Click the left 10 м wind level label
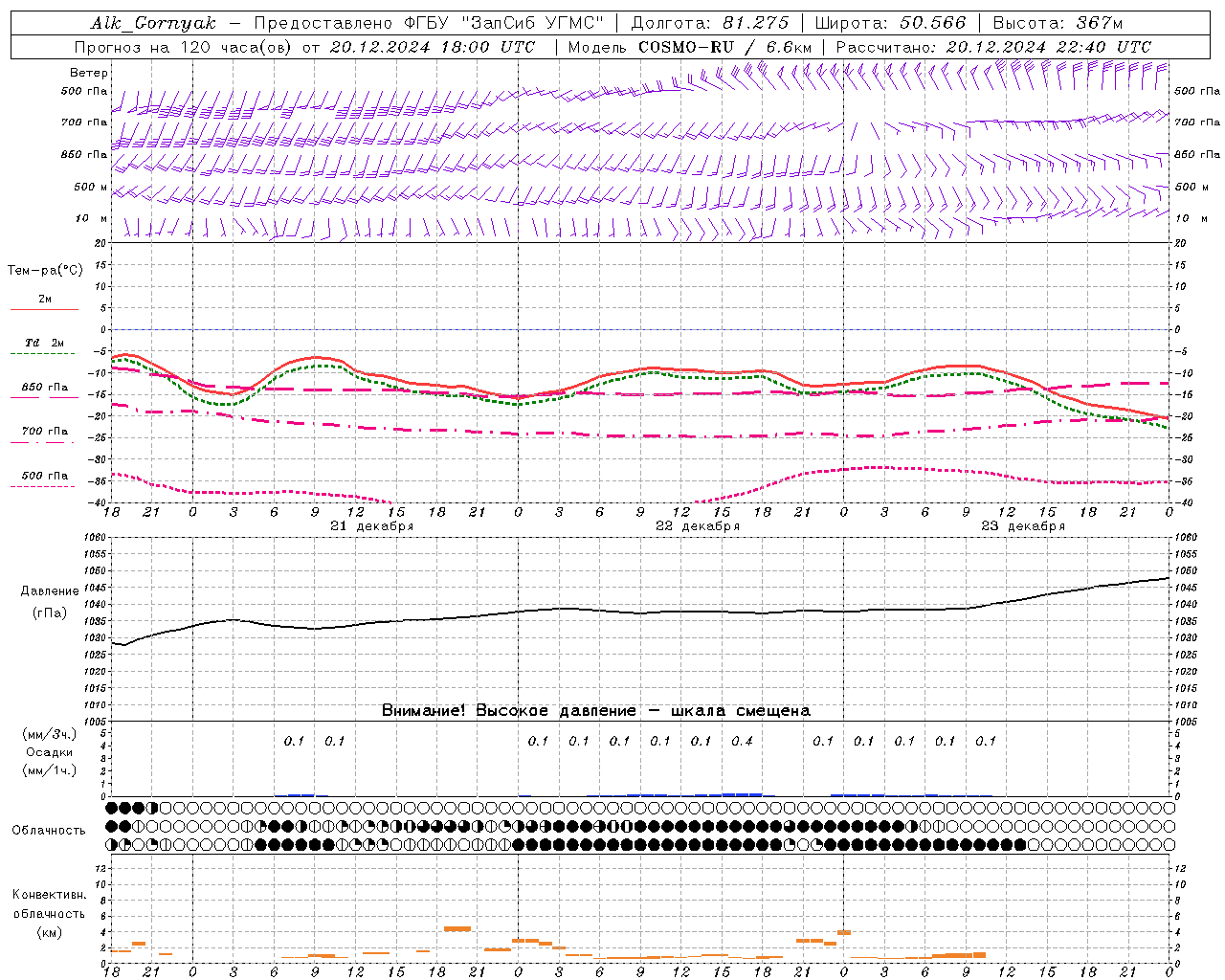This screenshot has width=1225, height=980. tap(91, 218)
